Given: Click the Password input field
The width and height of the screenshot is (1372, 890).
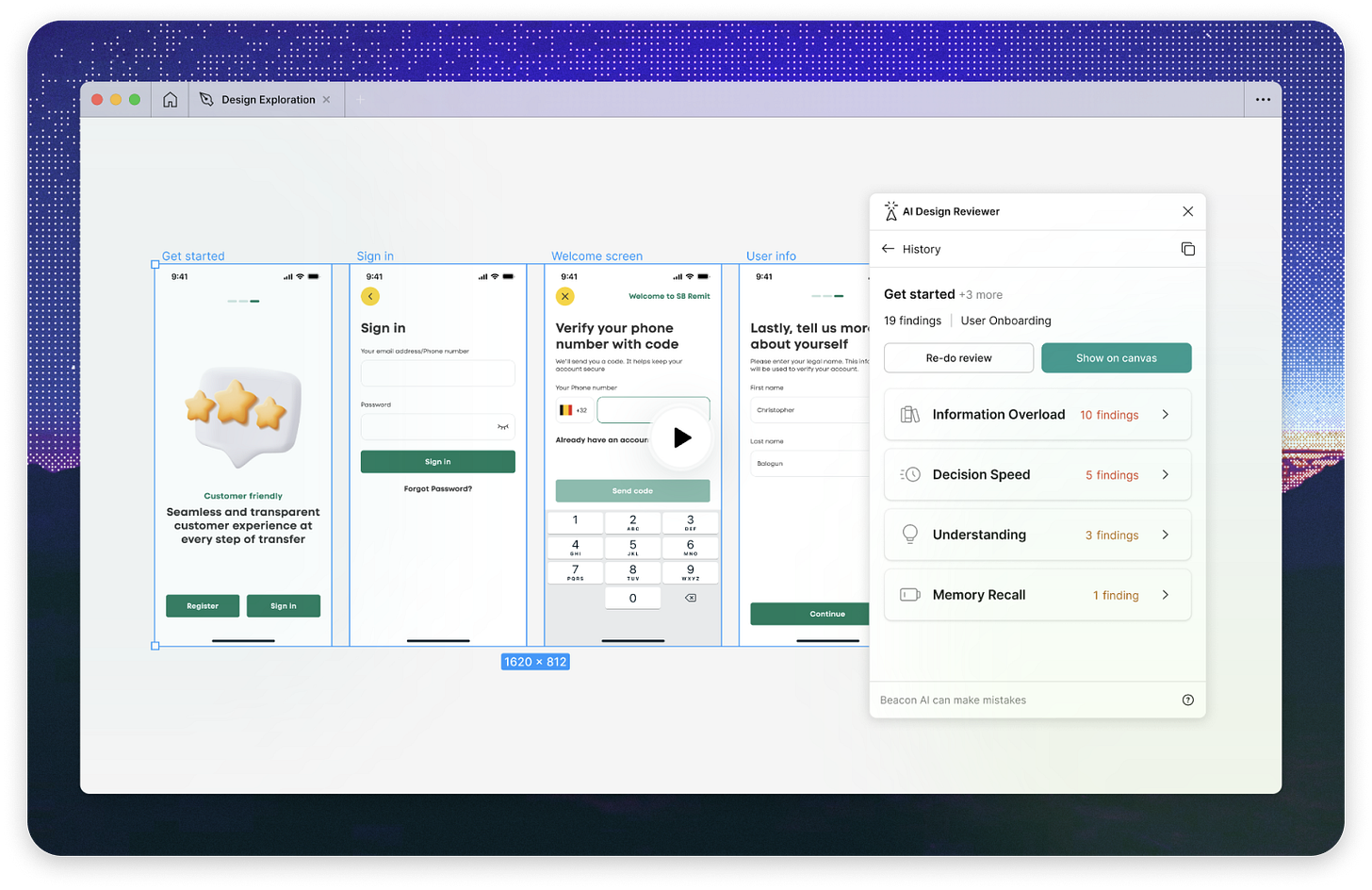Looking at the screenshot, I should (x=438, y=427).
